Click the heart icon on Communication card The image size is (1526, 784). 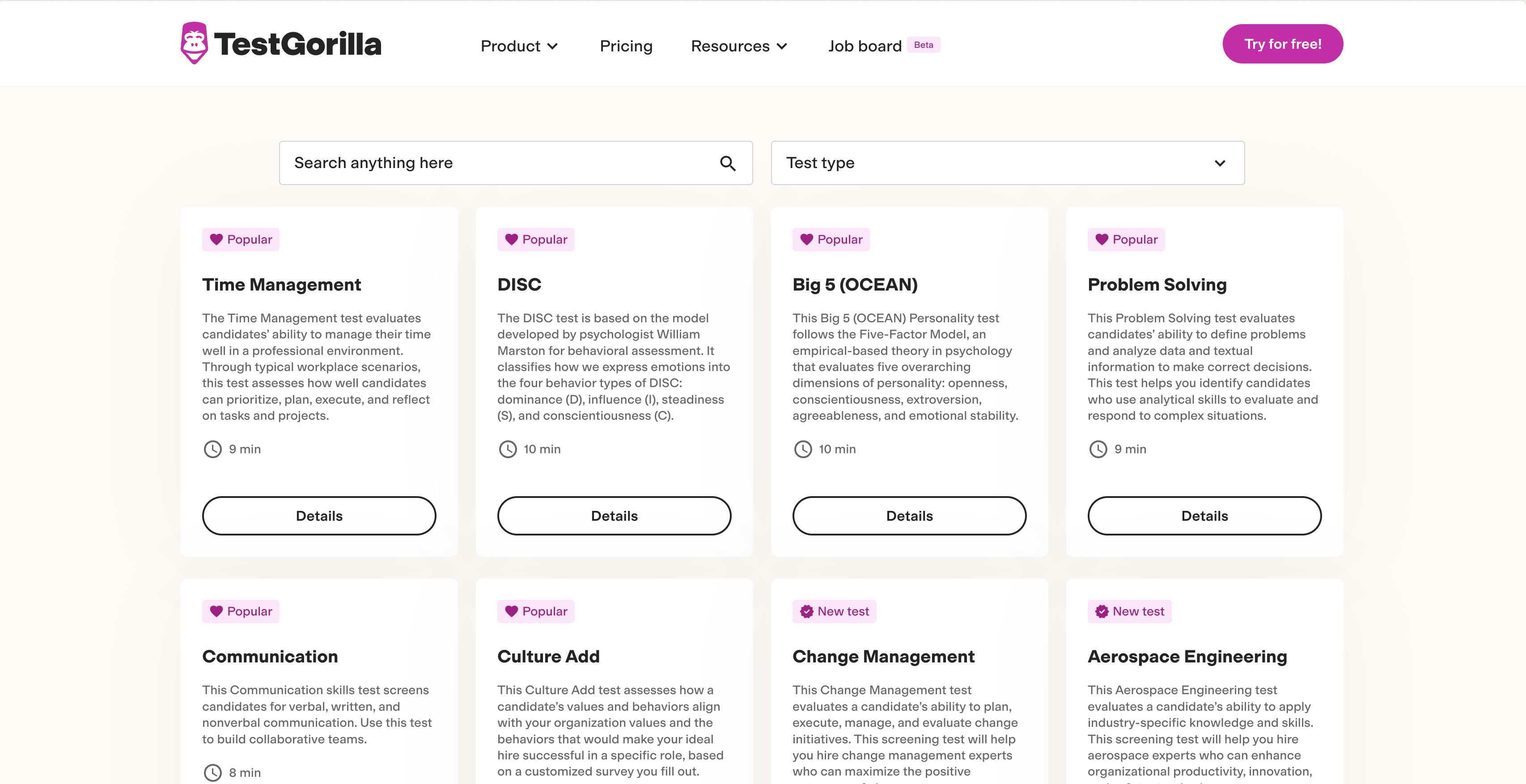216,611
